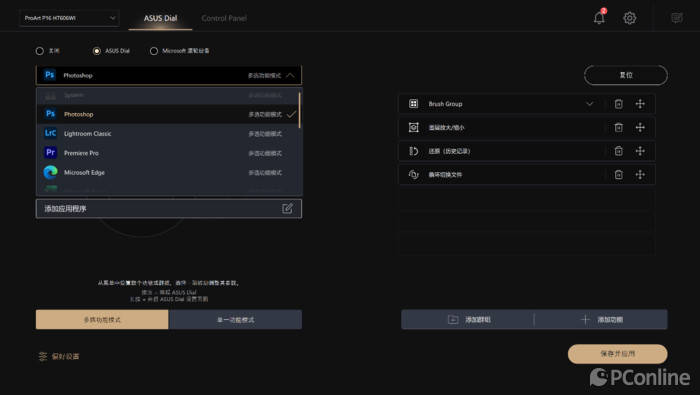Click the preference settings sliders icon
Screen dimensions: 700x395
(42, 356)
